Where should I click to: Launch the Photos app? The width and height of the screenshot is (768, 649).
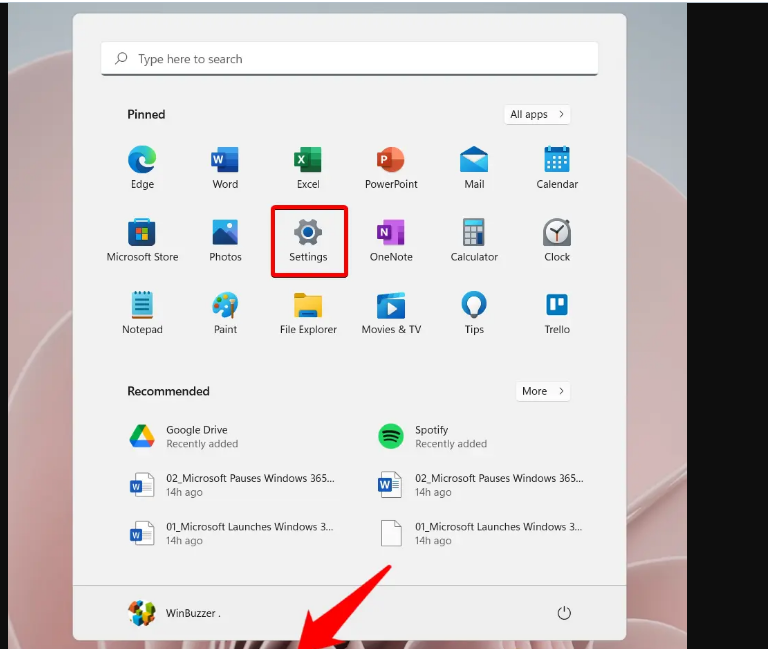click(x=225, y=240)
